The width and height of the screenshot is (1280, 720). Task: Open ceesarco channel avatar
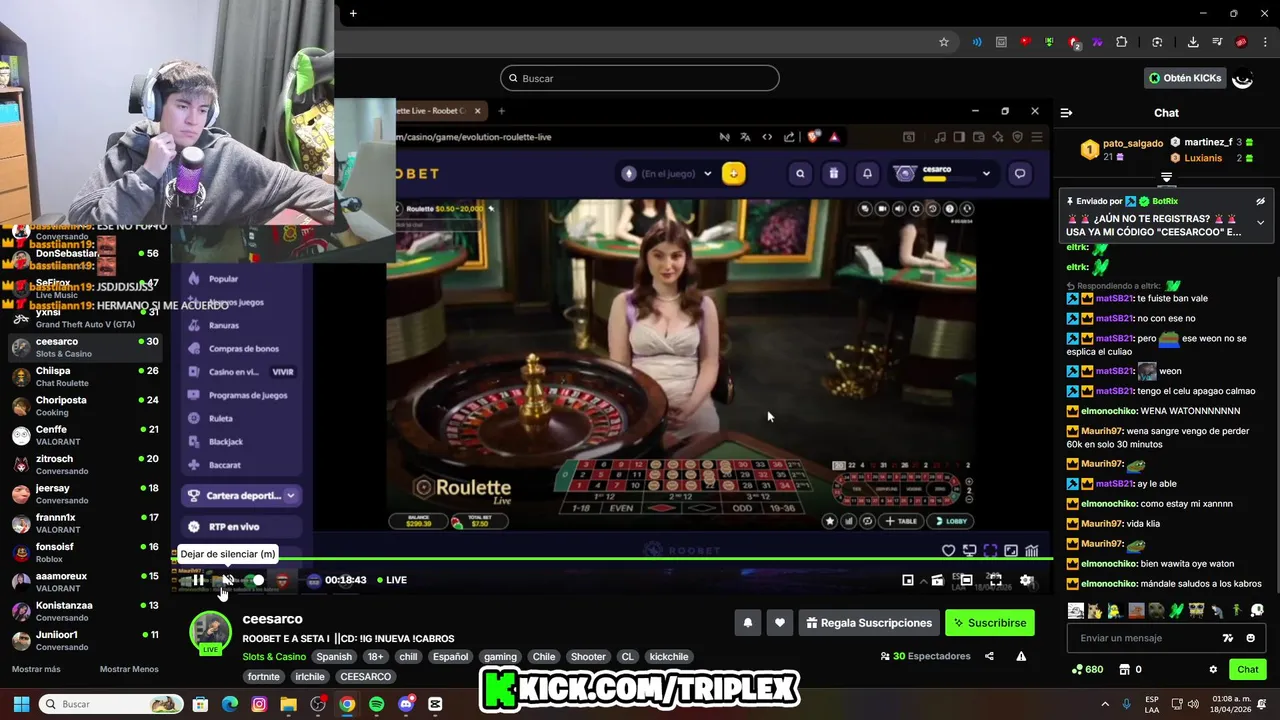point(210,631)
